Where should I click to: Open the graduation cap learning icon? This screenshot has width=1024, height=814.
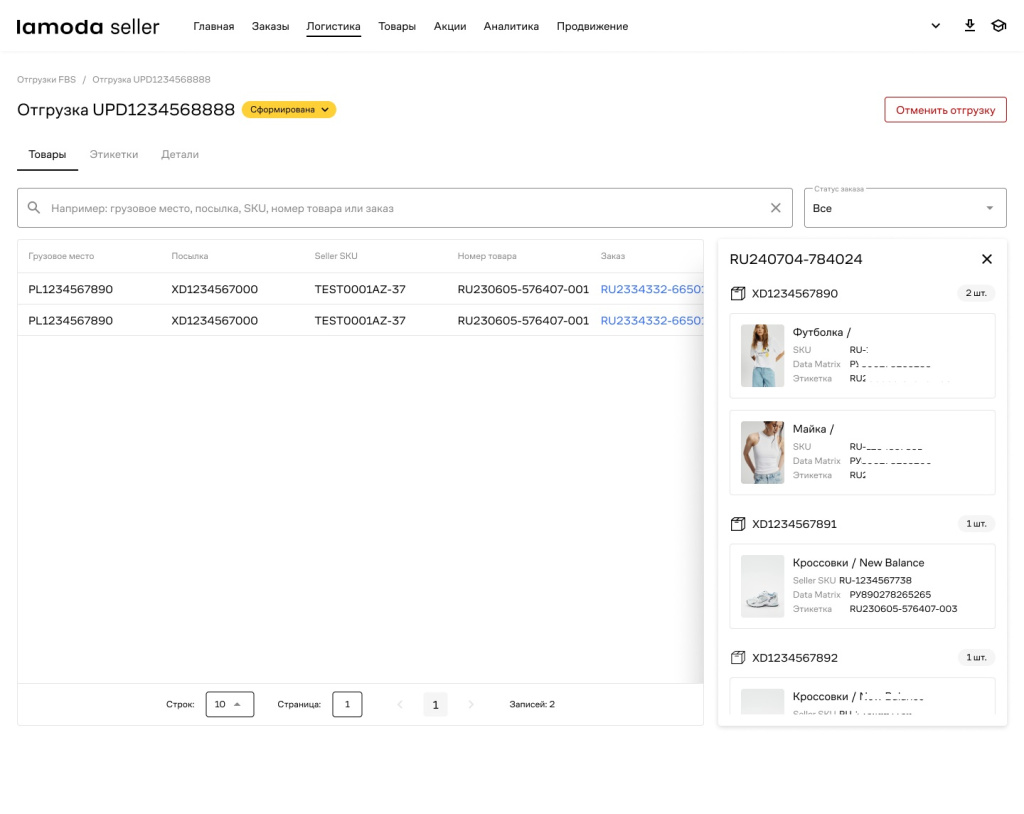coord(998,26)
